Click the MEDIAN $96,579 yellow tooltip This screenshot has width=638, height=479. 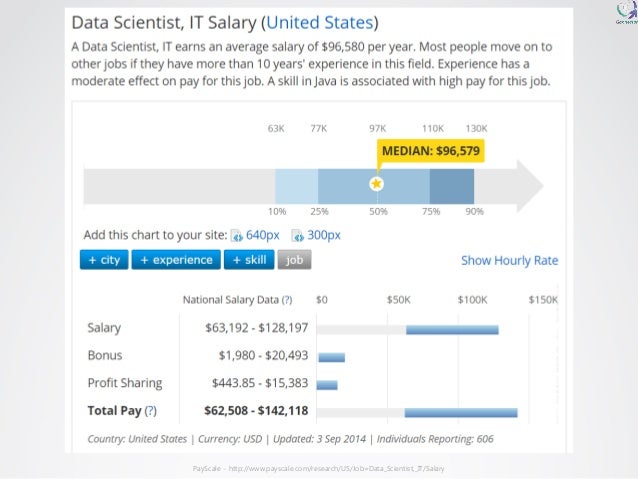coord(431,151)
